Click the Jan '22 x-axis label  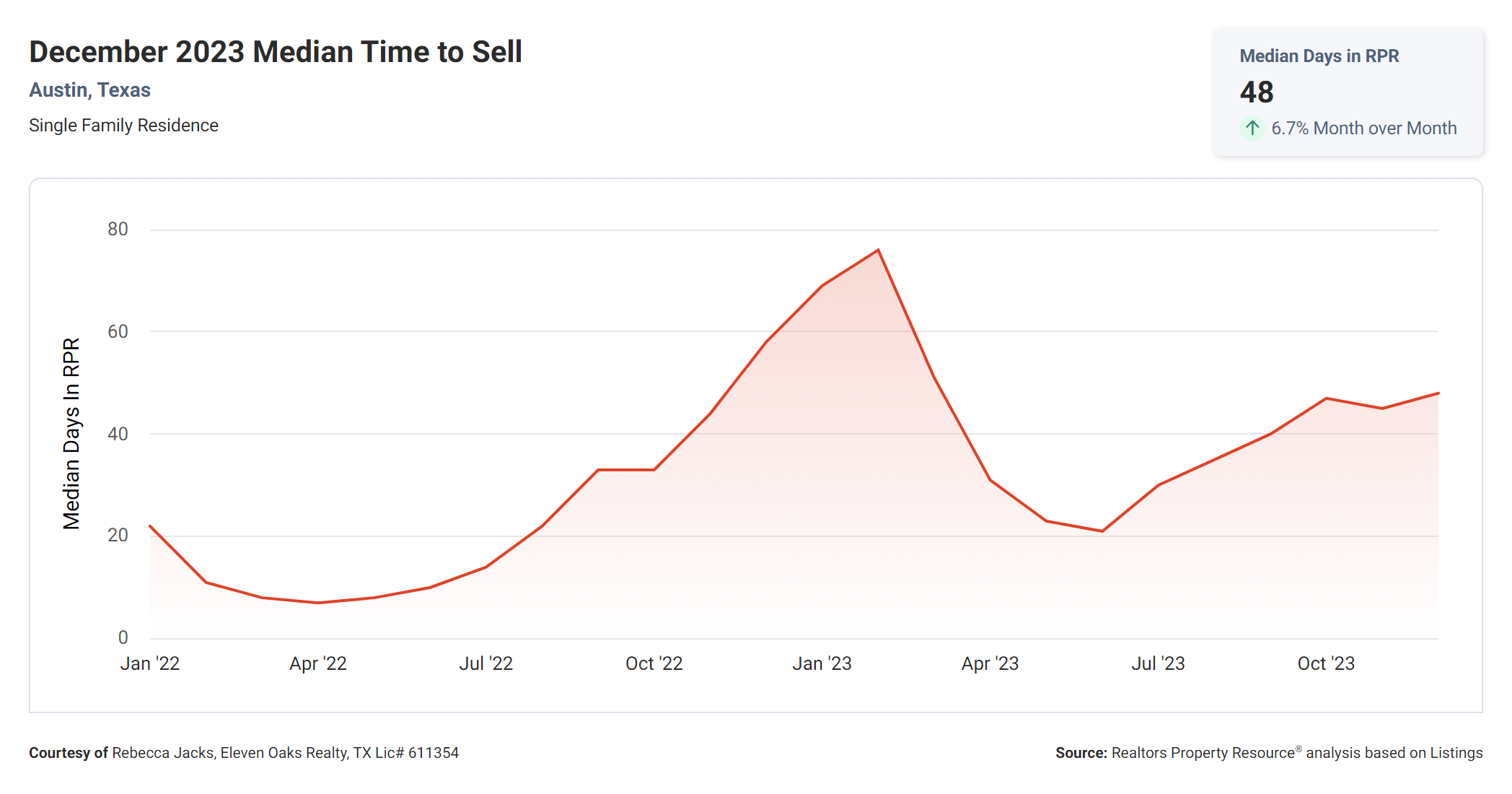click(x=149, y=663)
